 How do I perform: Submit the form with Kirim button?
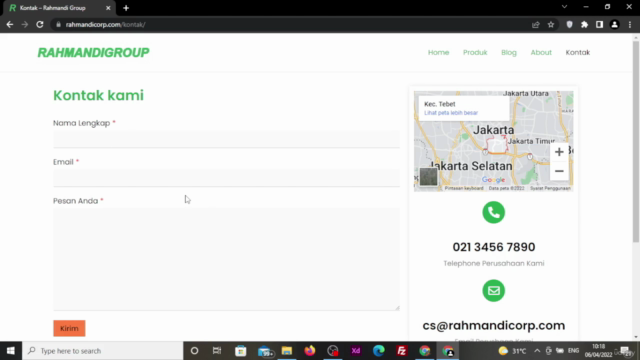69,328
